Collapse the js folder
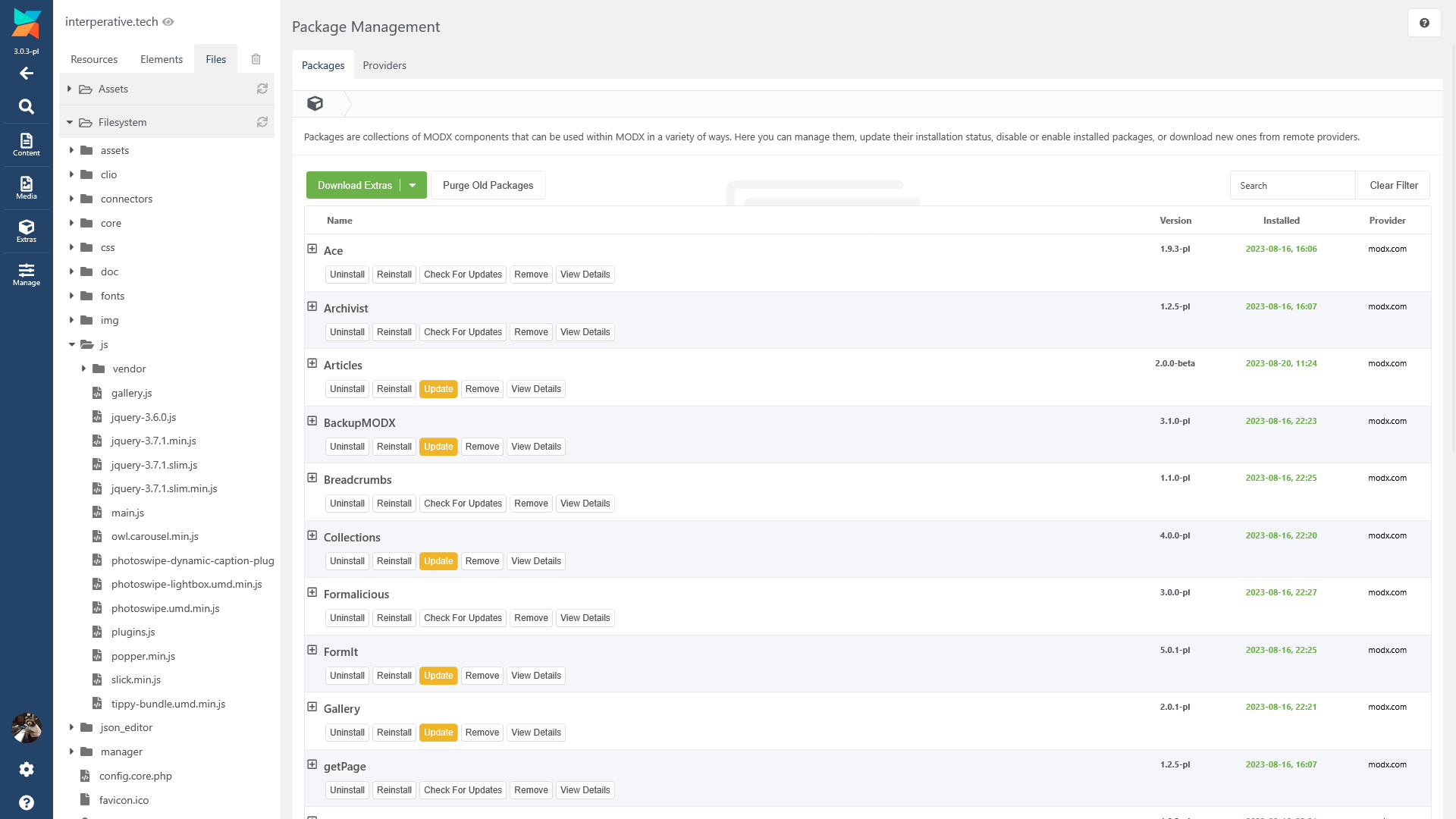1456x819 pixels. (x=72, y=344)
